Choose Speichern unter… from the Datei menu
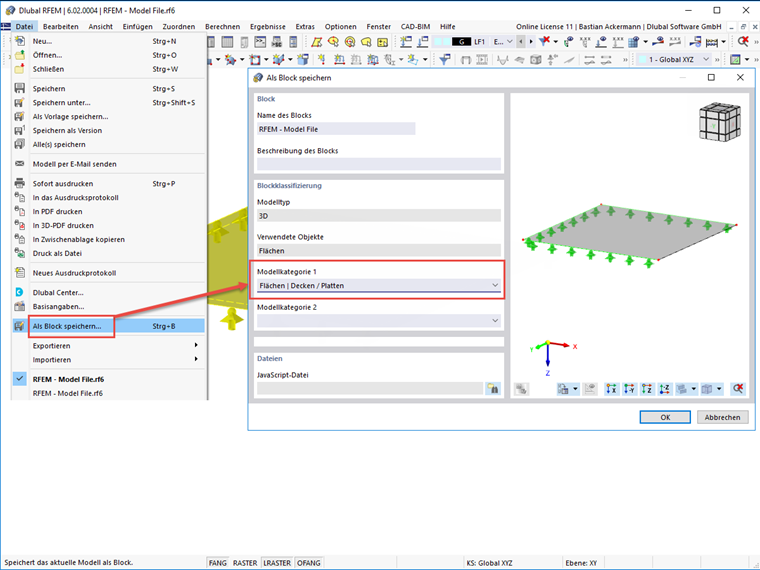 [109, 102]
